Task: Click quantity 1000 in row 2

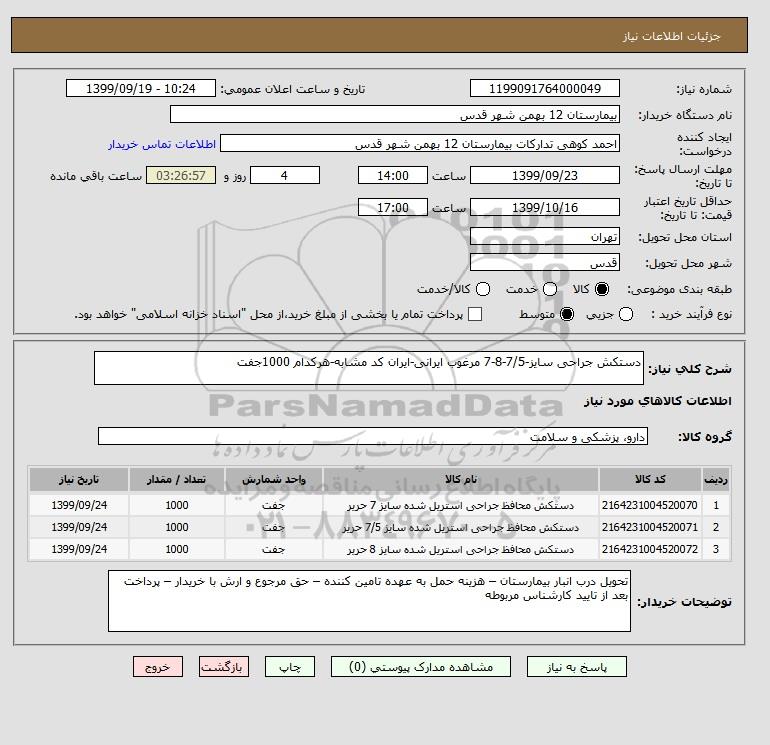Action: 177,527
